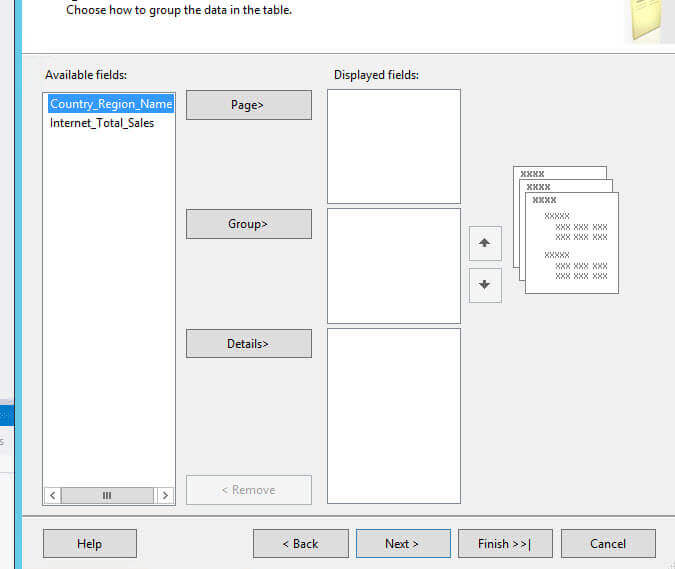Click the Group displayed fields box
Viewport: 675px width, 569px height.
click(x=394, y=266)
